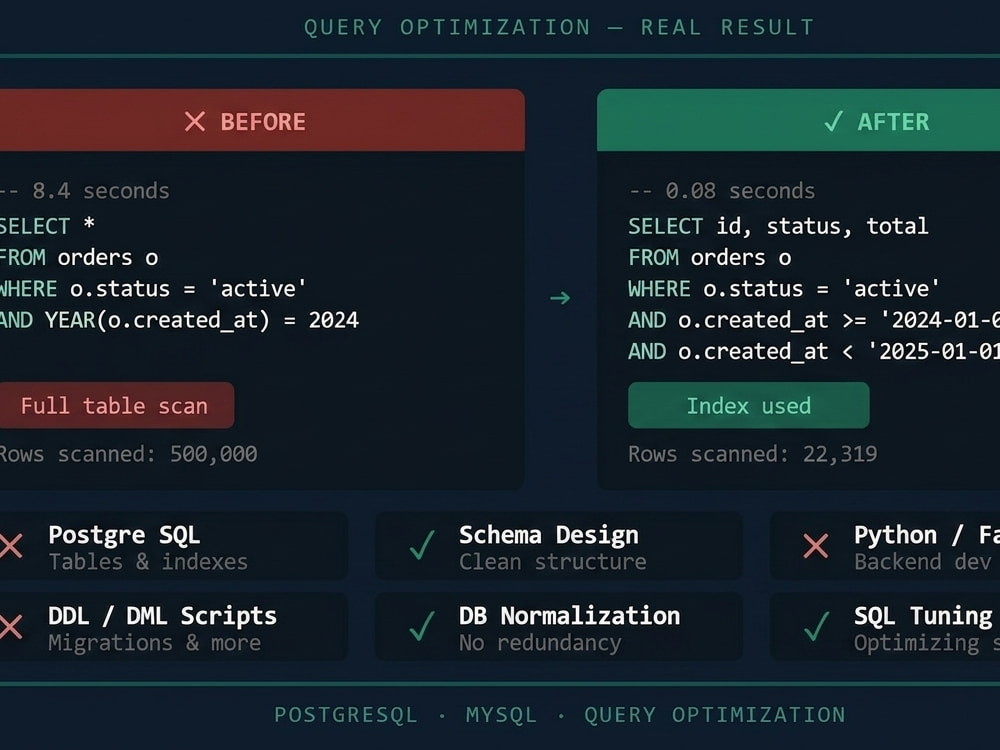This screenshot has width=1000, height=750.
Task: Click the line with o.created_at < '2025-01-01
Action: [x=814, y=351]
